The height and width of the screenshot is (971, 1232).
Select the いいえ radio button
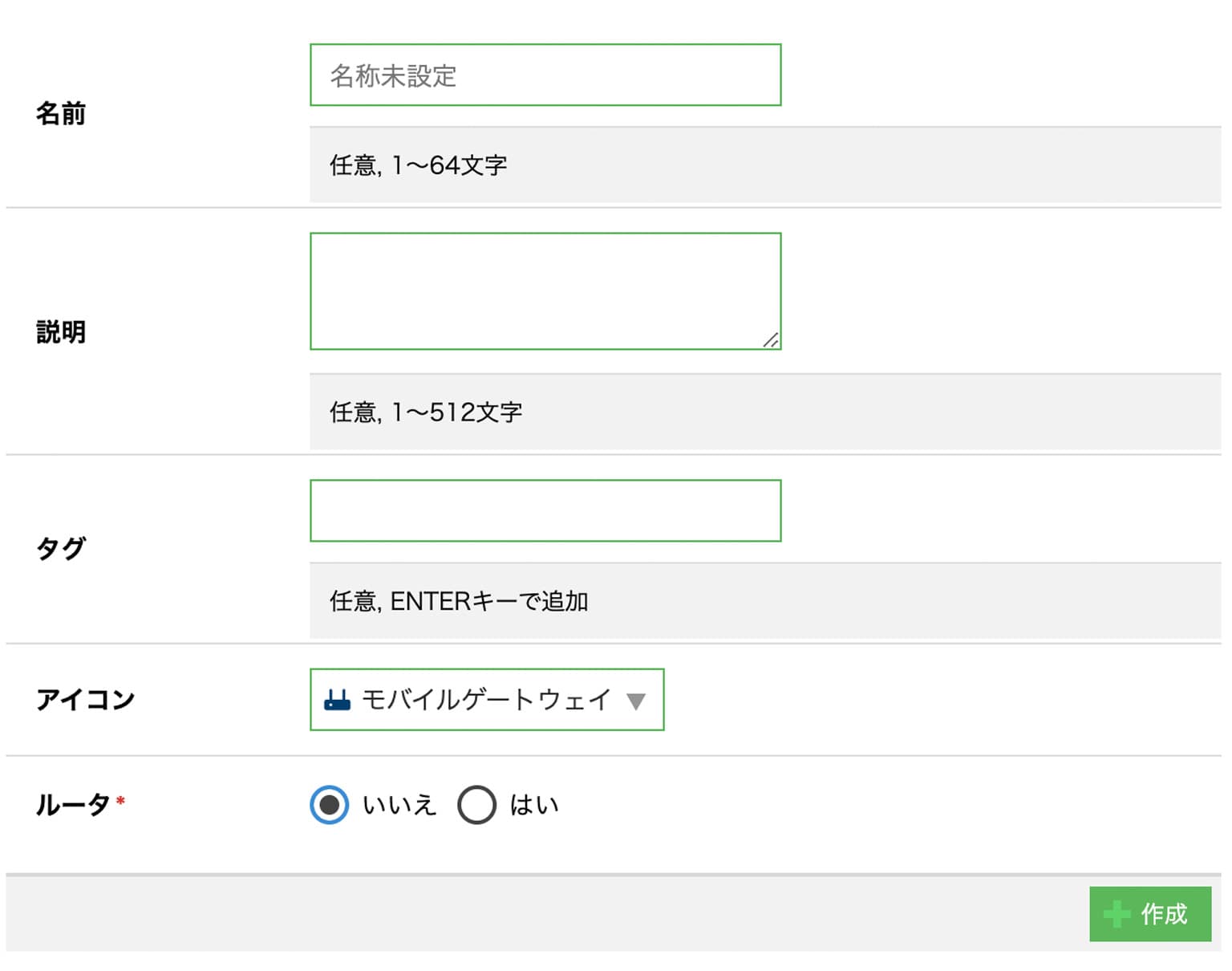[x=329, y=805]
